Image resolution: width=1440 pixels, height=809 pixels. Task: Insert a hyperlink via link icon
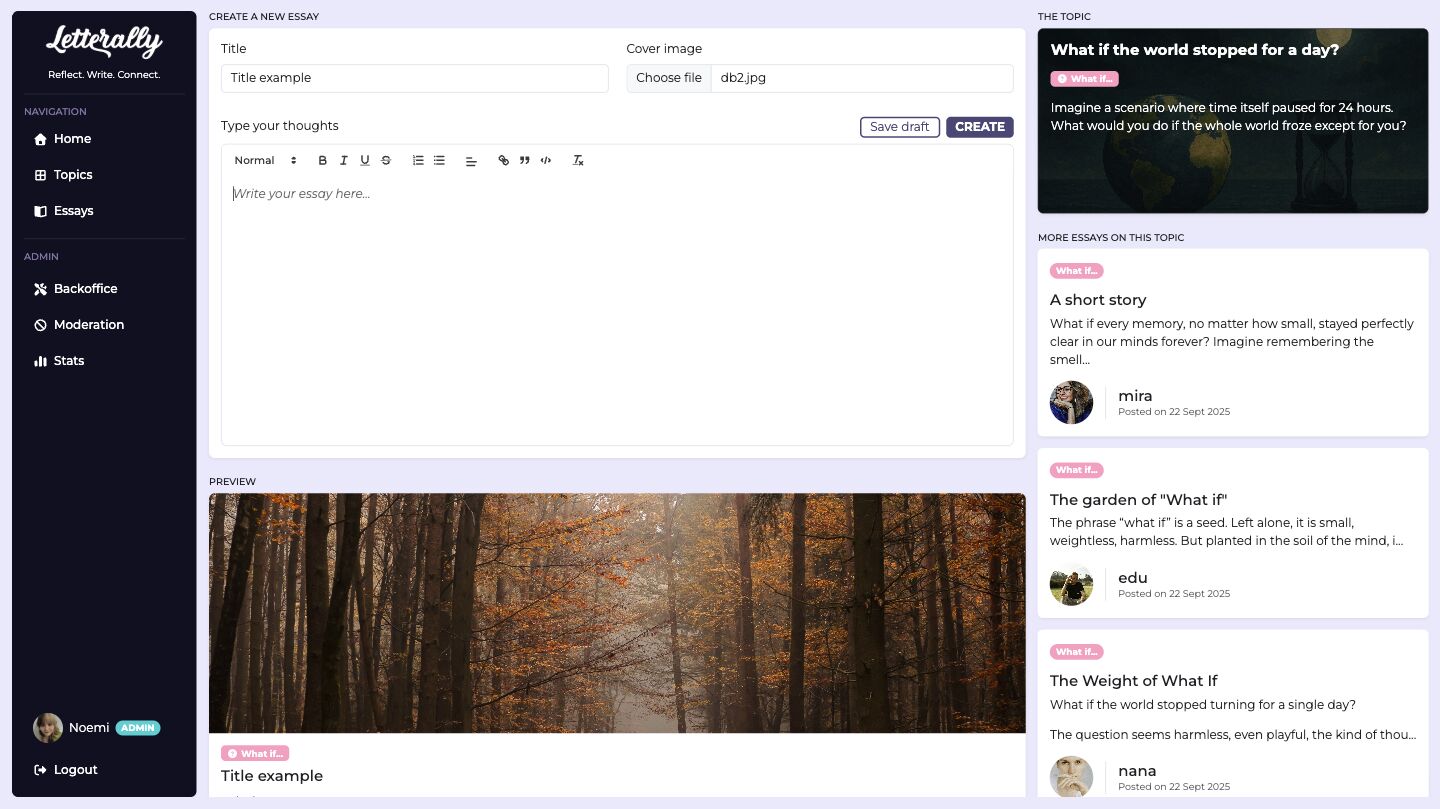point(503,160)
